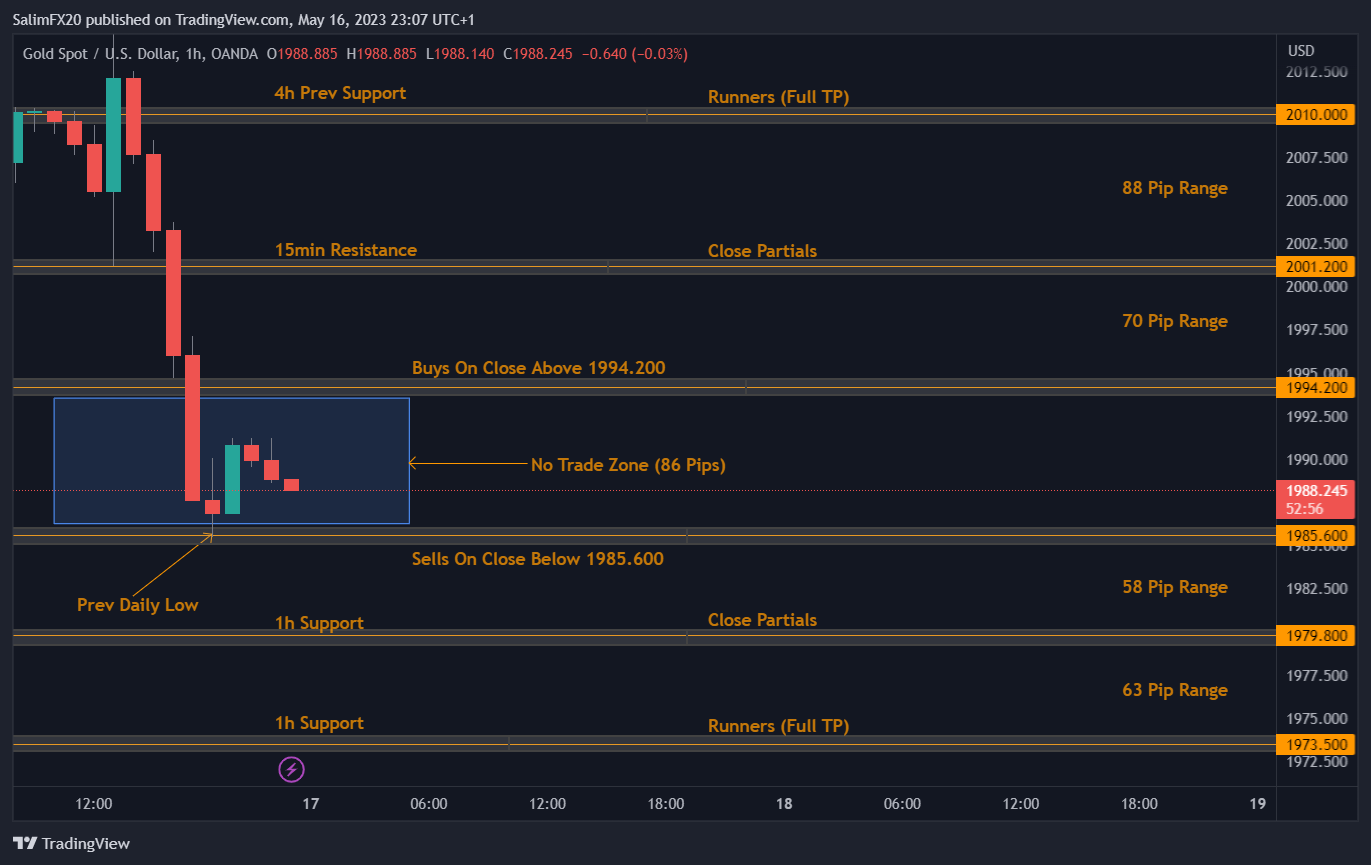Click the 12:00 timestamp on the time axis

point(93,803)
